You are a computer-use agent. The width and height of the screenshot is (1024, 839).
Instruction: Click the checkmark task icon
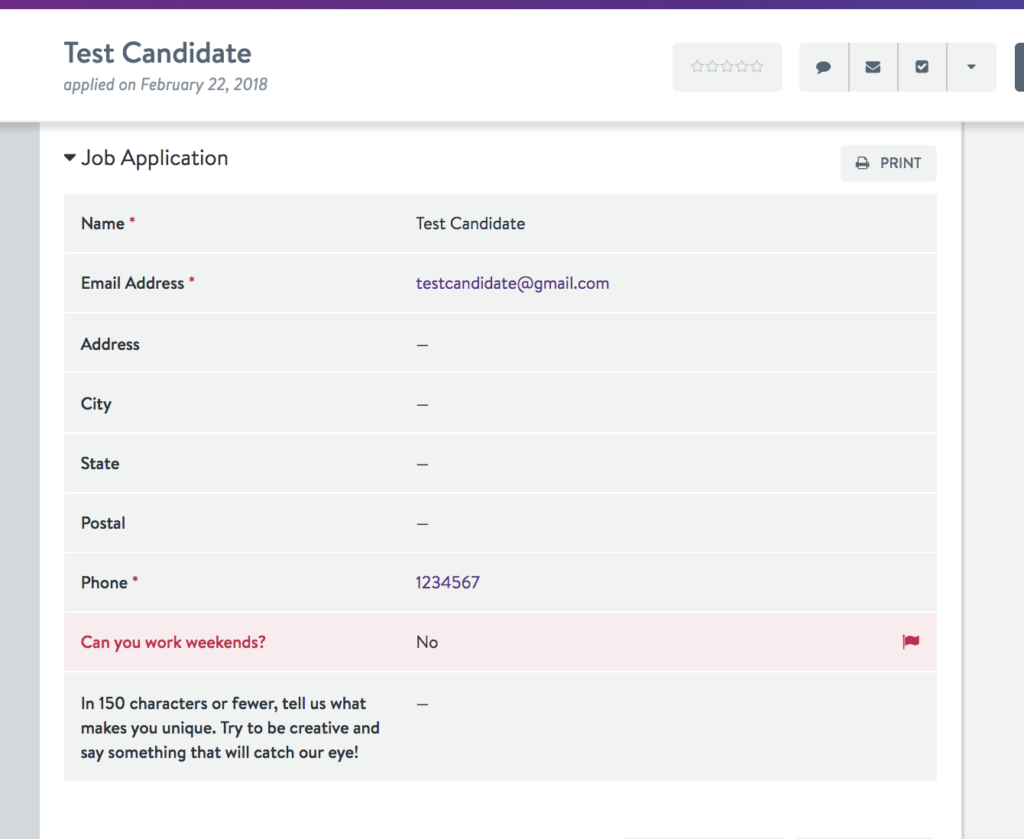(922, 67)
